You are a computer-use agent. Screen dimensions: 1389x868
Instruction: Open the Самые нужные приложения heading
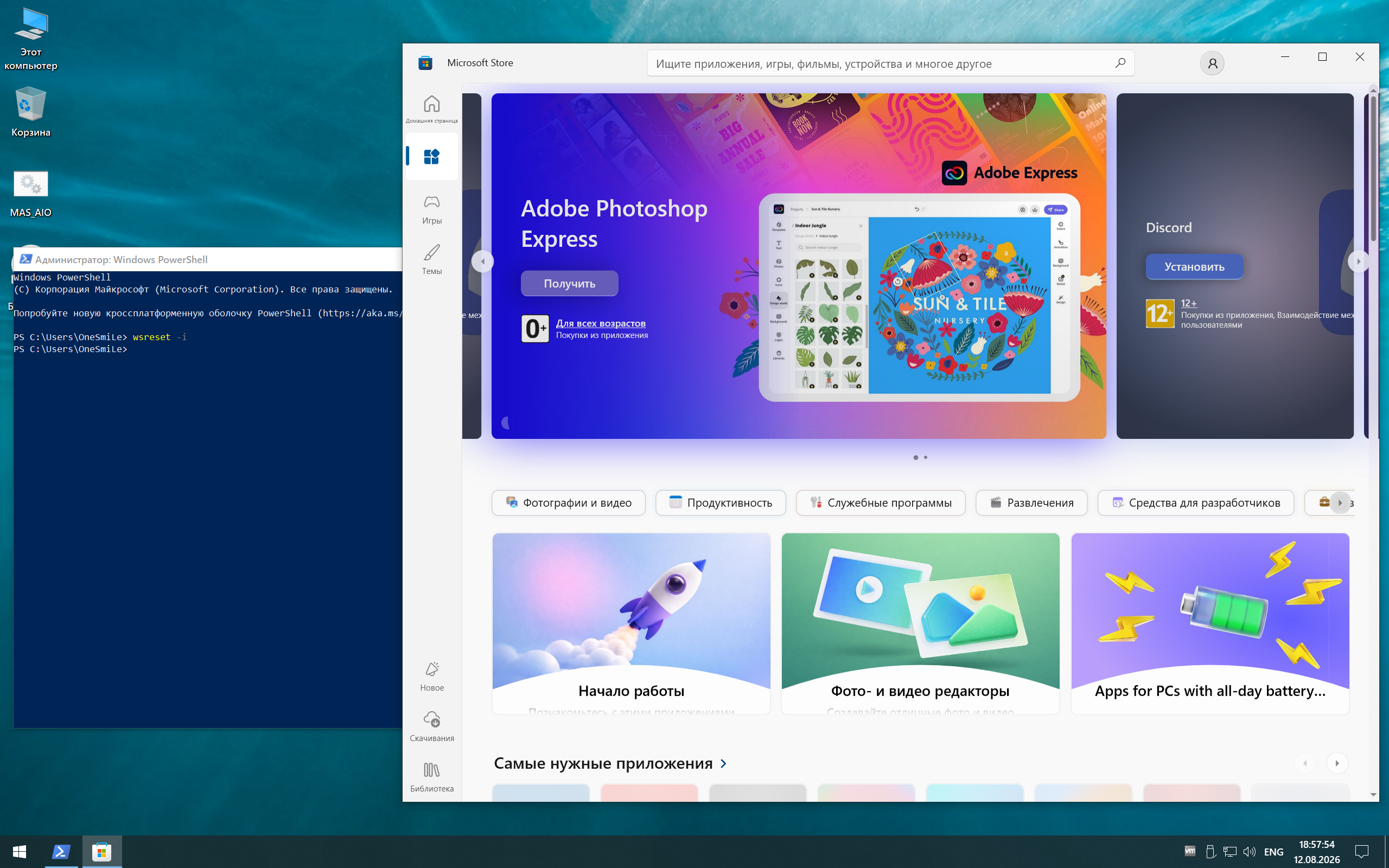[603, 763]
